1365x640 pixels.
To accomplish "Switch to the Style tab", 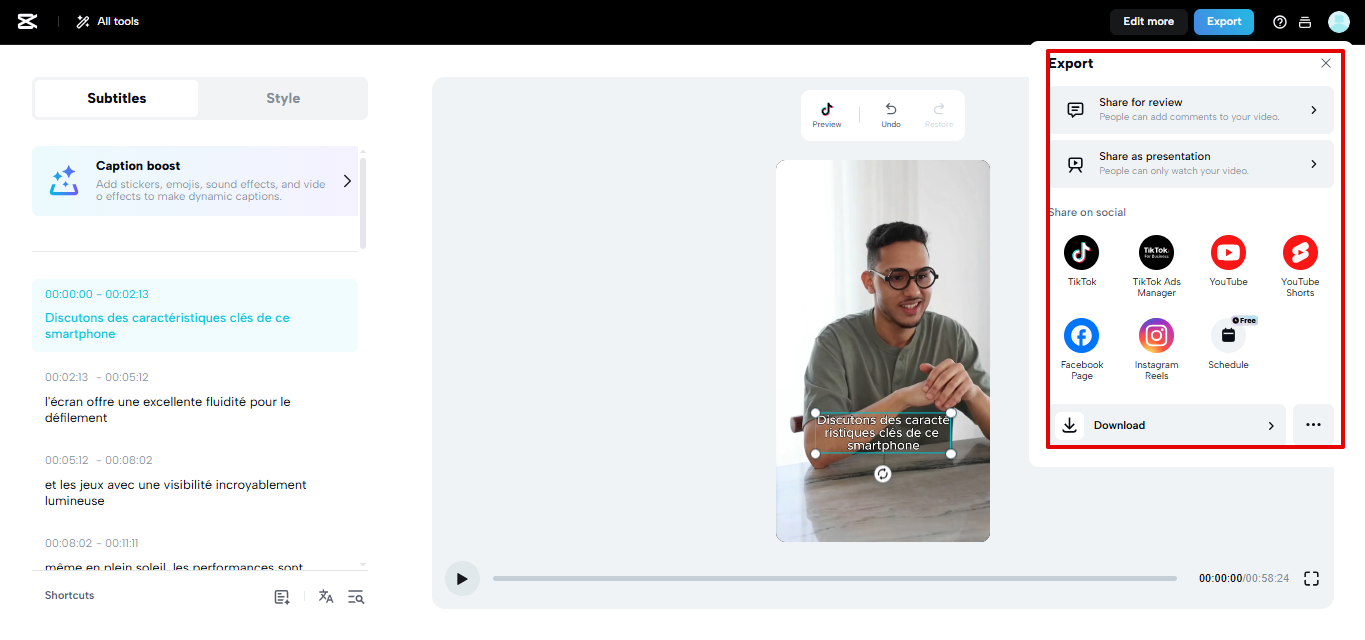I will pos(283,98).
